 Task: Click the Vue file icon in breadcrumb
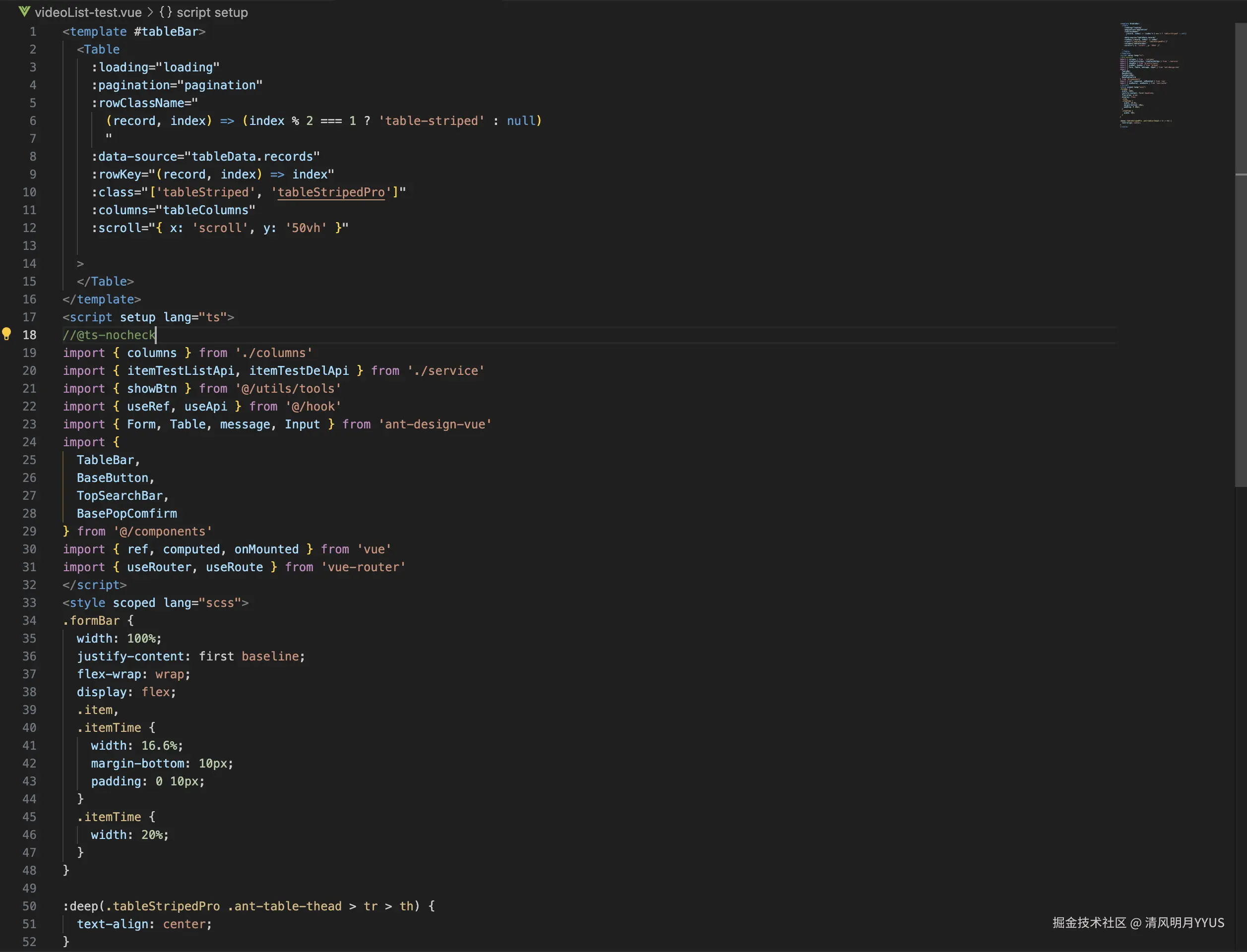point(24,12)
